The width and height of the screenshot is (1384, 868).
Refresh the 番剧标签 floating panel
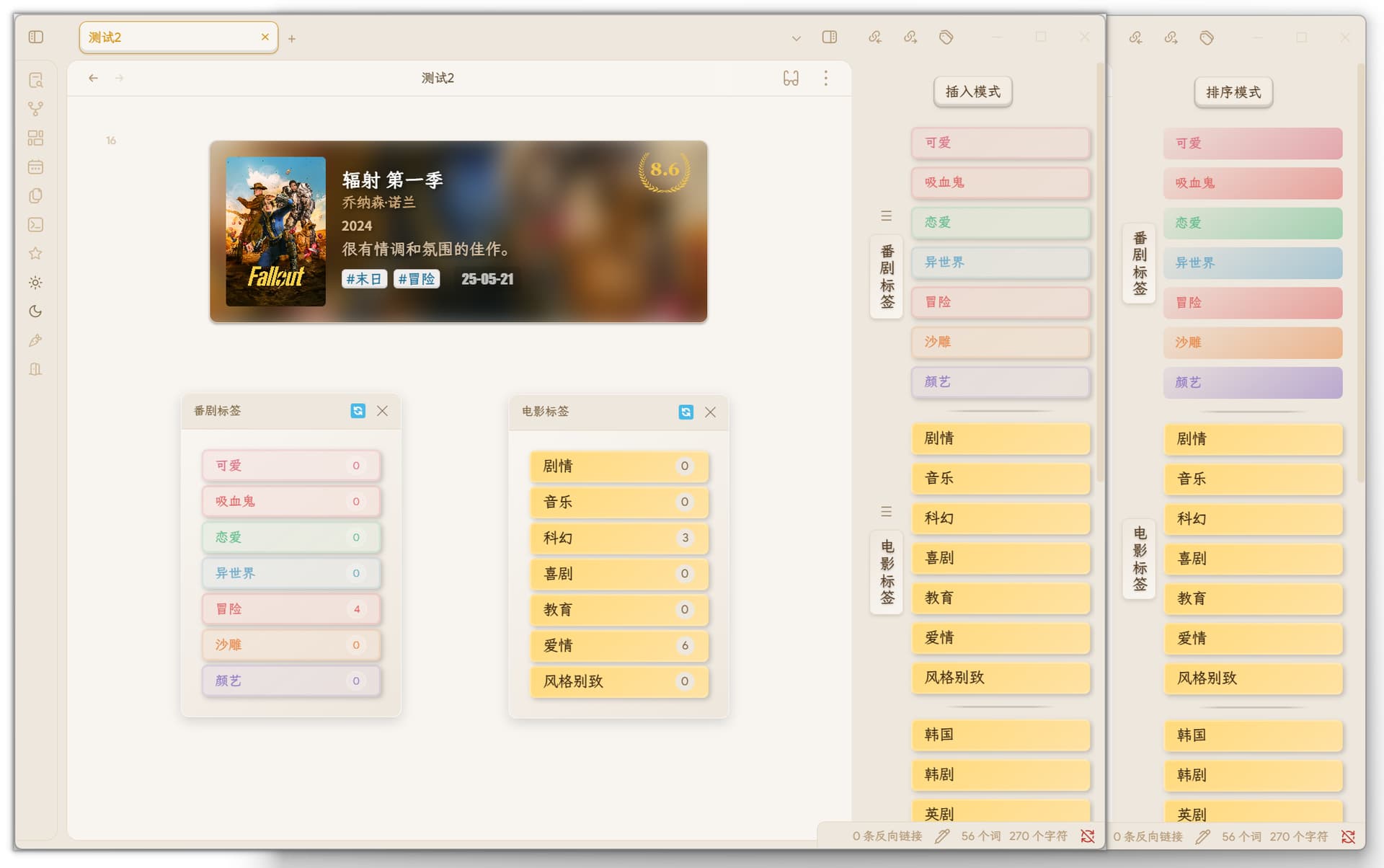click(x=358, y=411)
